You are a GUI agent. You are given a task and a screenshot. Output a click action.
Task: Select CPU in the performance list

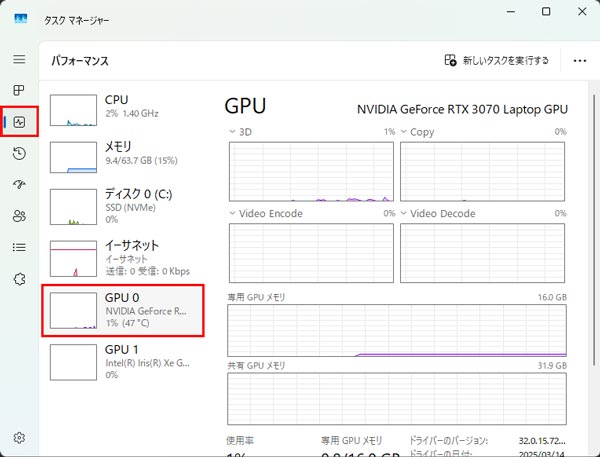click(124, 108)
